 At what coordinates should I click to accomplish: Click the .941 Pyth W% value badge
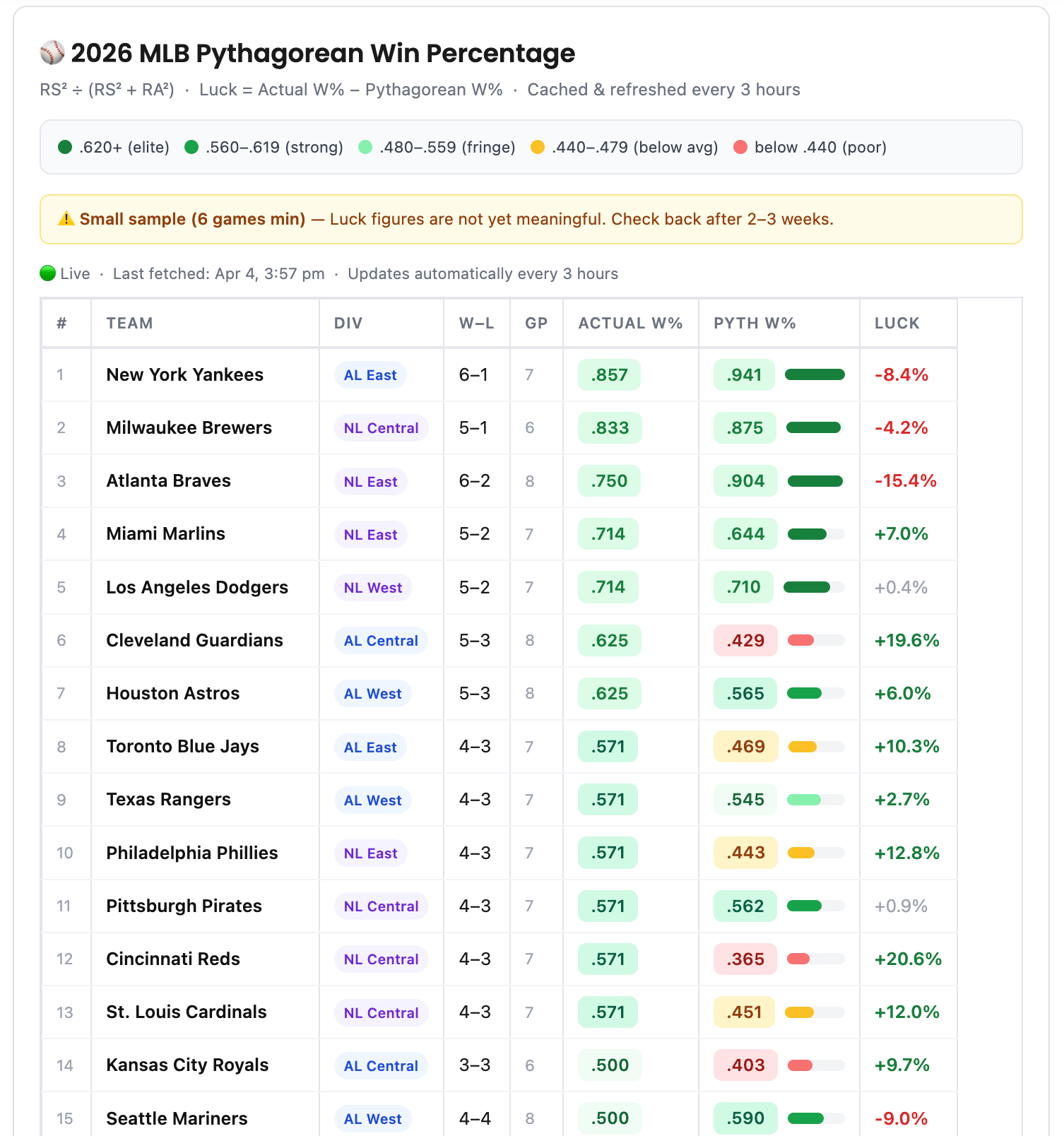tap(745, 375)
